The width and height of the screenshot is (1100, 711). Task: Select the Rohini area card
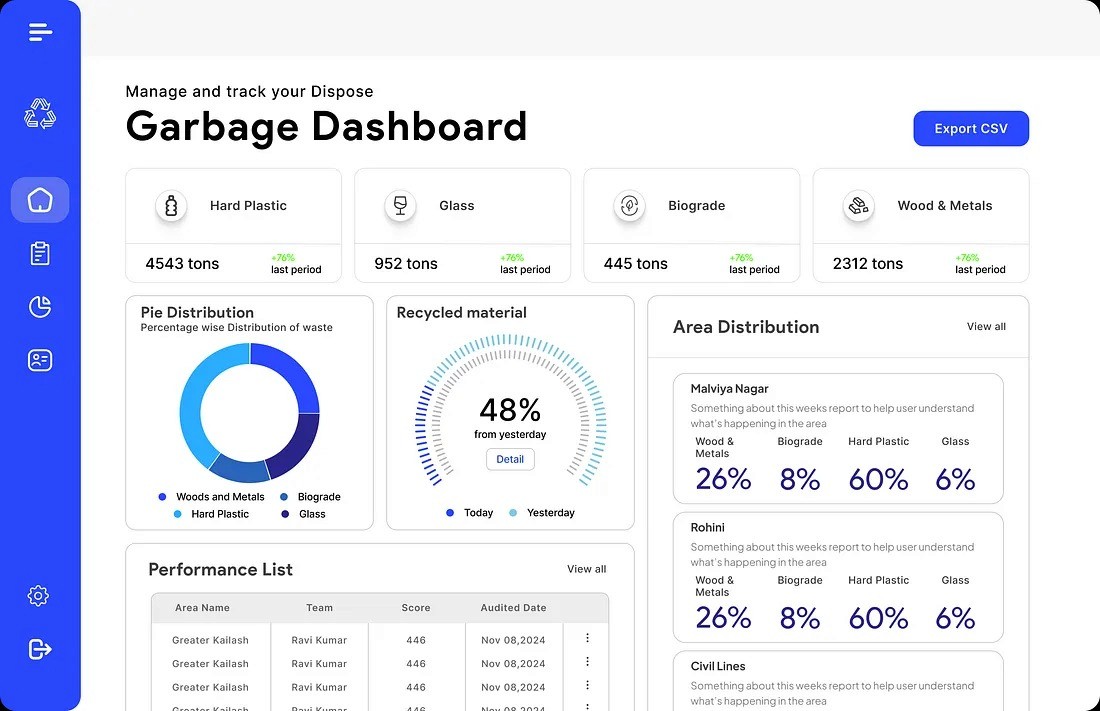838,578
